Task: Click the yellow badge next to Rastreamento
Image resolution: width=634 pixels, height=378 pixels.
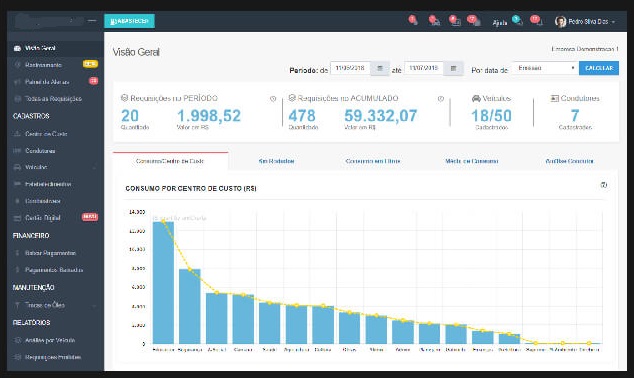Action: click(x=90, y=64)
